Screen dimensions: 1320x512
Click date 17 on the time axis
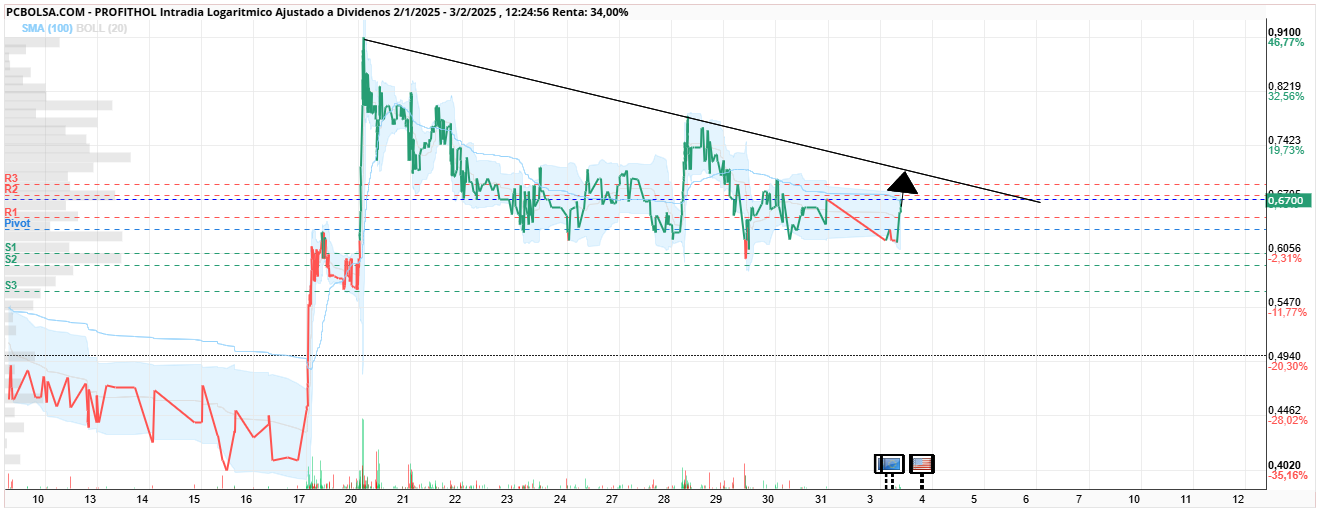tap(299, 498)
